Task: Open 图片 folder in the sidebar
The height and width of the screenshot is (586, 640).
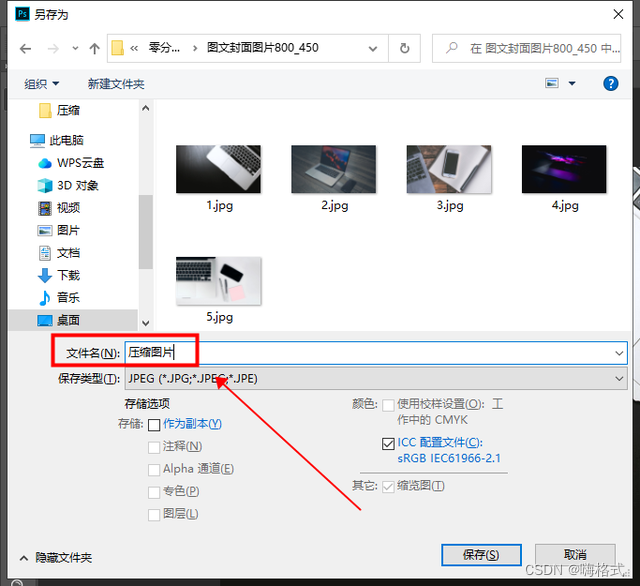Action: point(59,230)
